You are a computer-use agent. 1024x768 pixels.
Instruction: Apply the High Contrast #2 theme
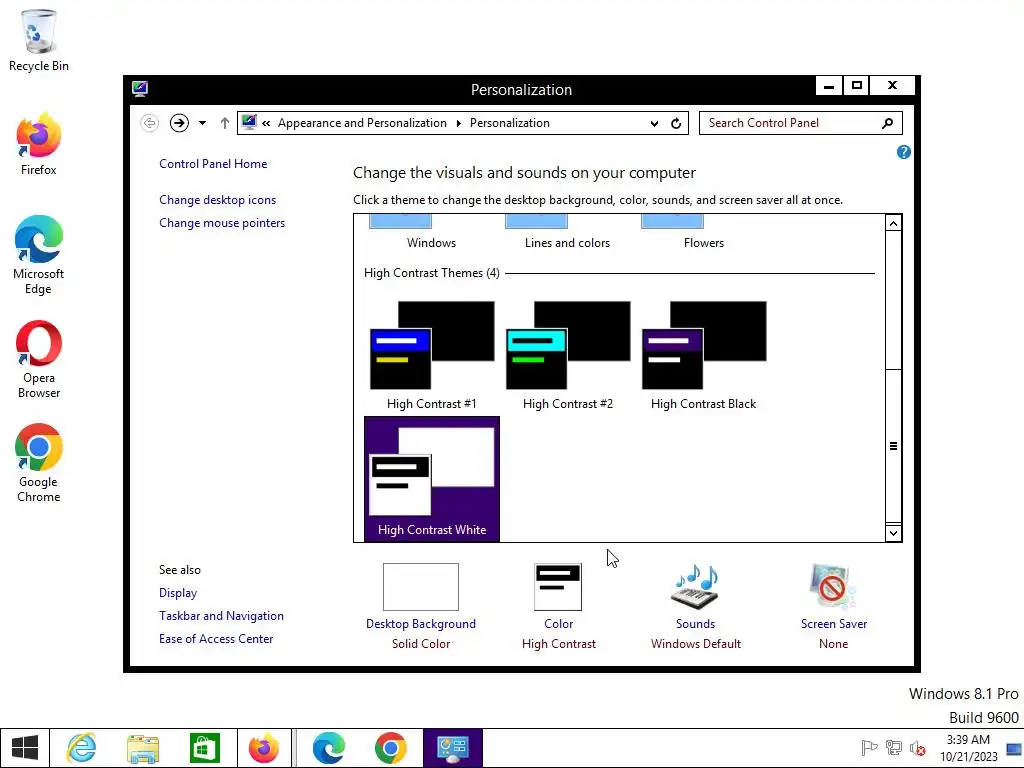(568, 355)
